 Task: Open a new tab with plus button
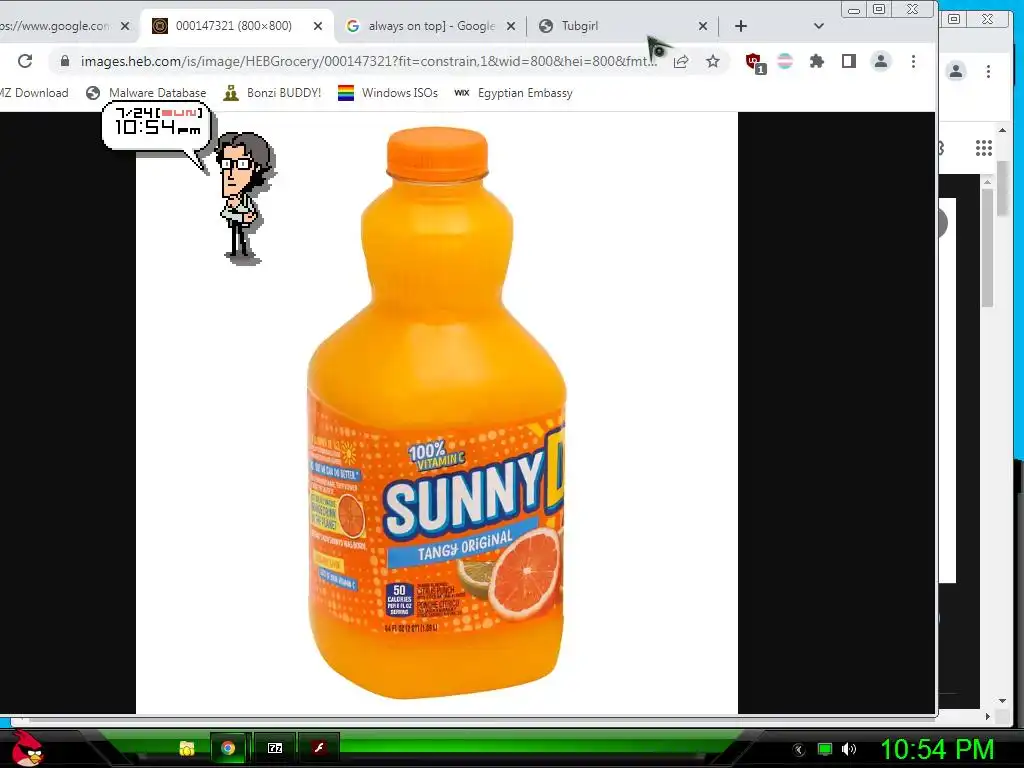(741, 26)
